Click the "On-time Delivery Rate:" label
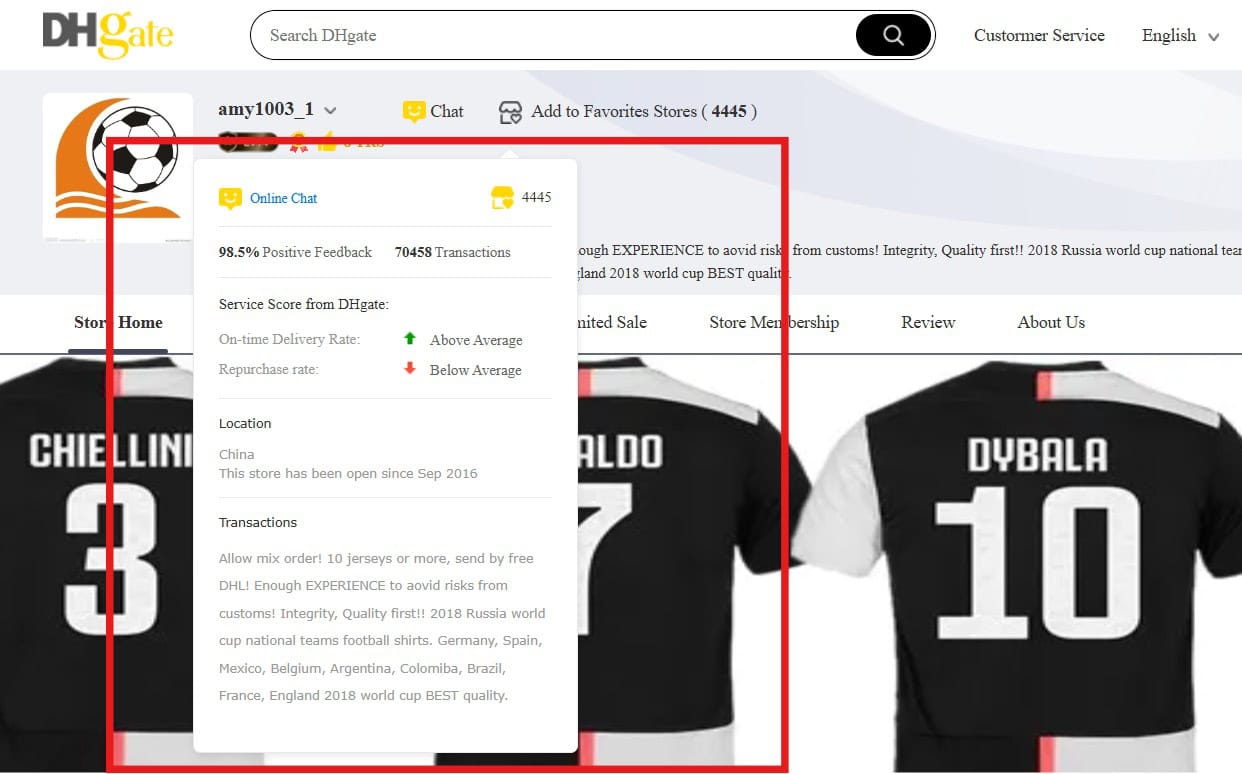The width and height of the screenshot is (1242, 774). point(289,339)
